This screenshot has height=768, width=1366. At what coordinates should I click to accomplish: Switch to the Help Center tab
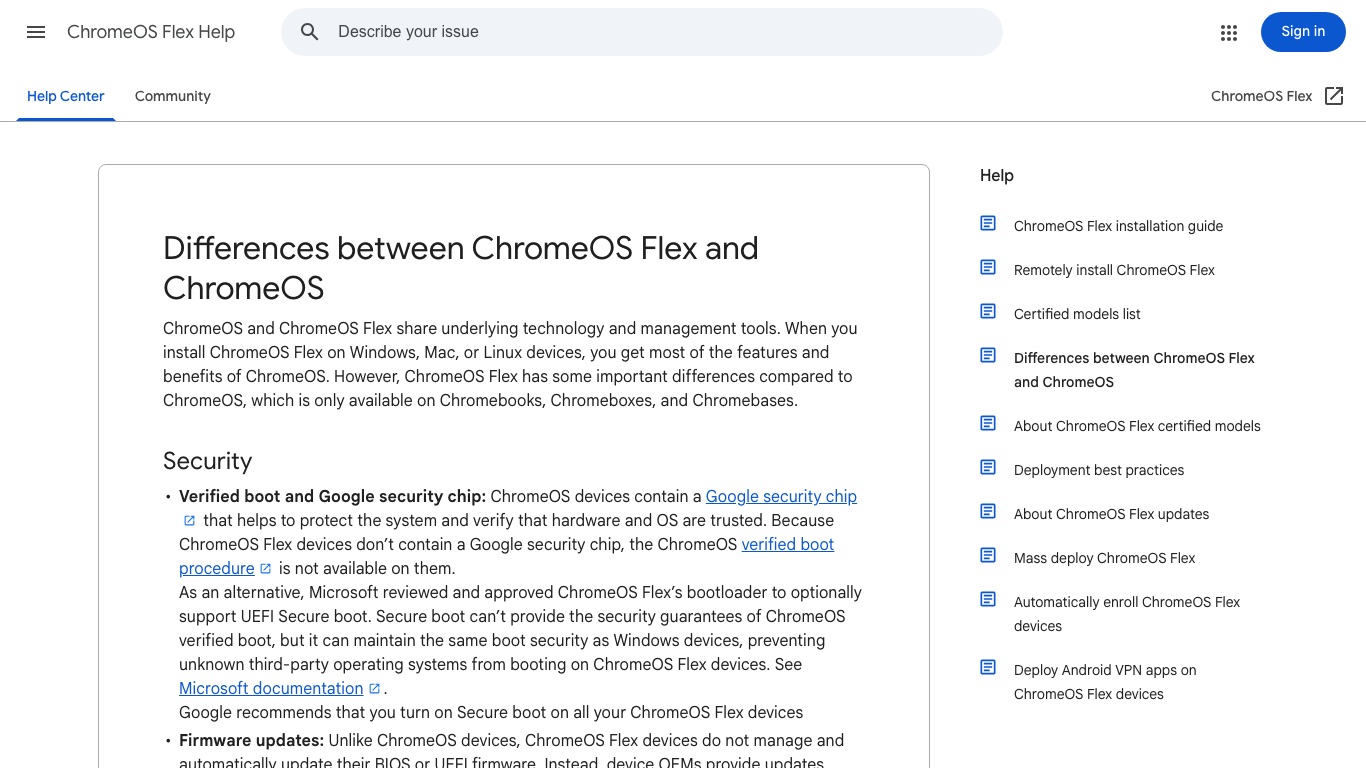66,96
